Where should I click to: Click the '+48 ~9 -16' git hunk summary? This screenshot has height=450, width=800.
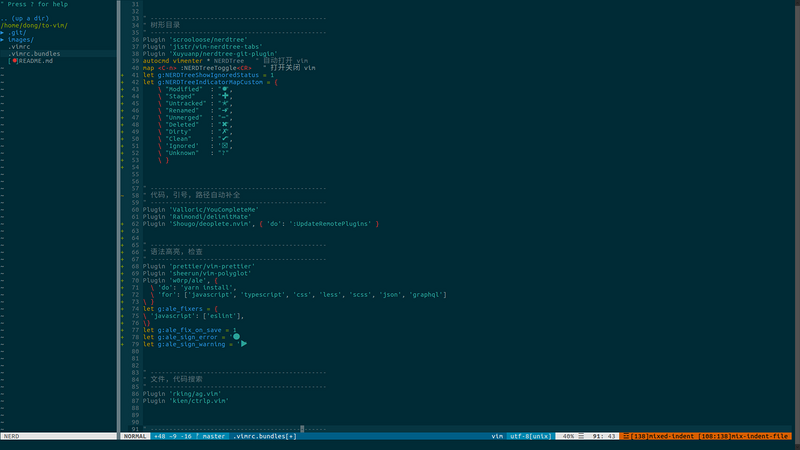pyautogui.click(x=173, y=436)
